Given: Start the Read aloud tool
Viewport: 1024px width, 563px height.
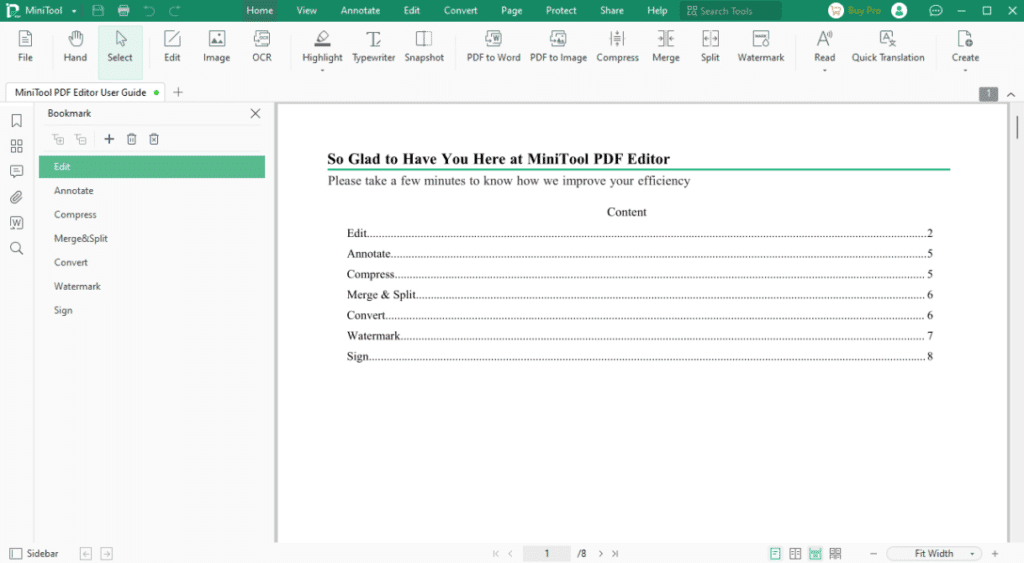Looking at the screenshot, I should click(x=824, y=46).
